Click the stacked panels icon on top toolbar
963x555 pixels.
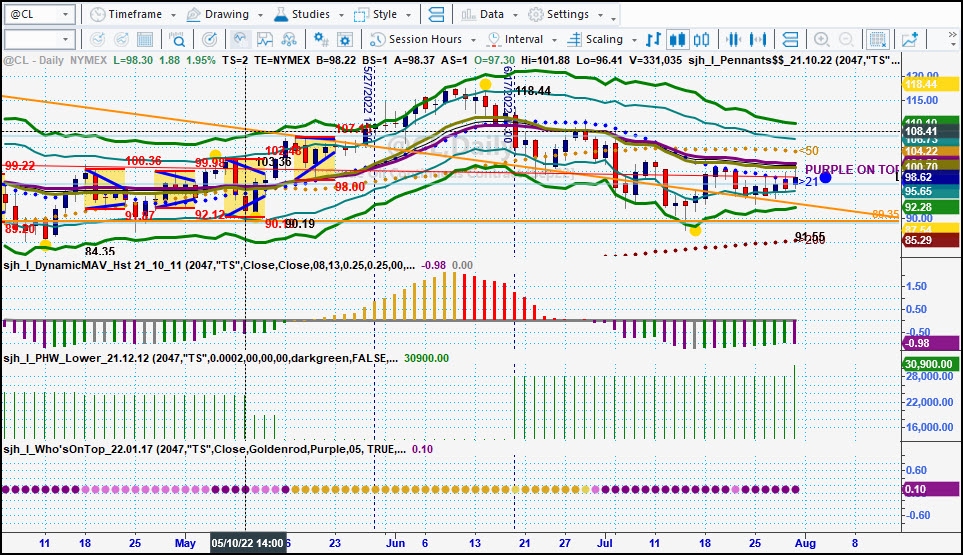(x=437, y=14)
